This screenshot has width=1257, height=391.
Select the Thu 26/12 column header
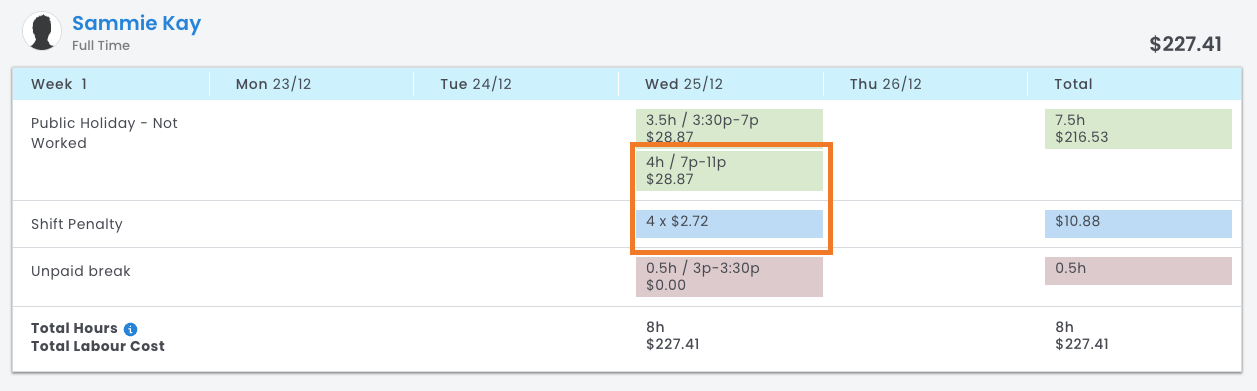[885, 84]
